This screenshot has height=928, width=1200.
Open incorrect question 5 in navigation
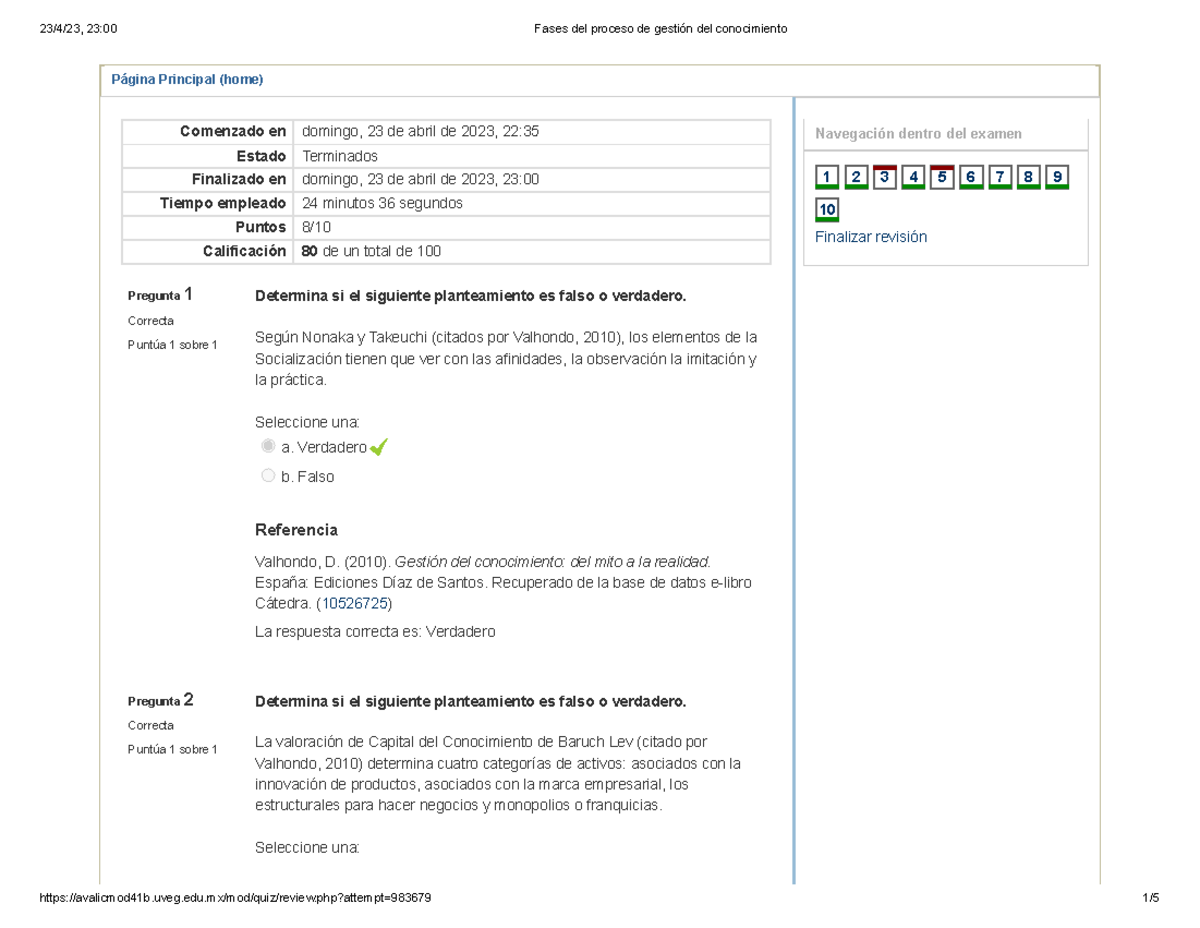click(942, 178)
